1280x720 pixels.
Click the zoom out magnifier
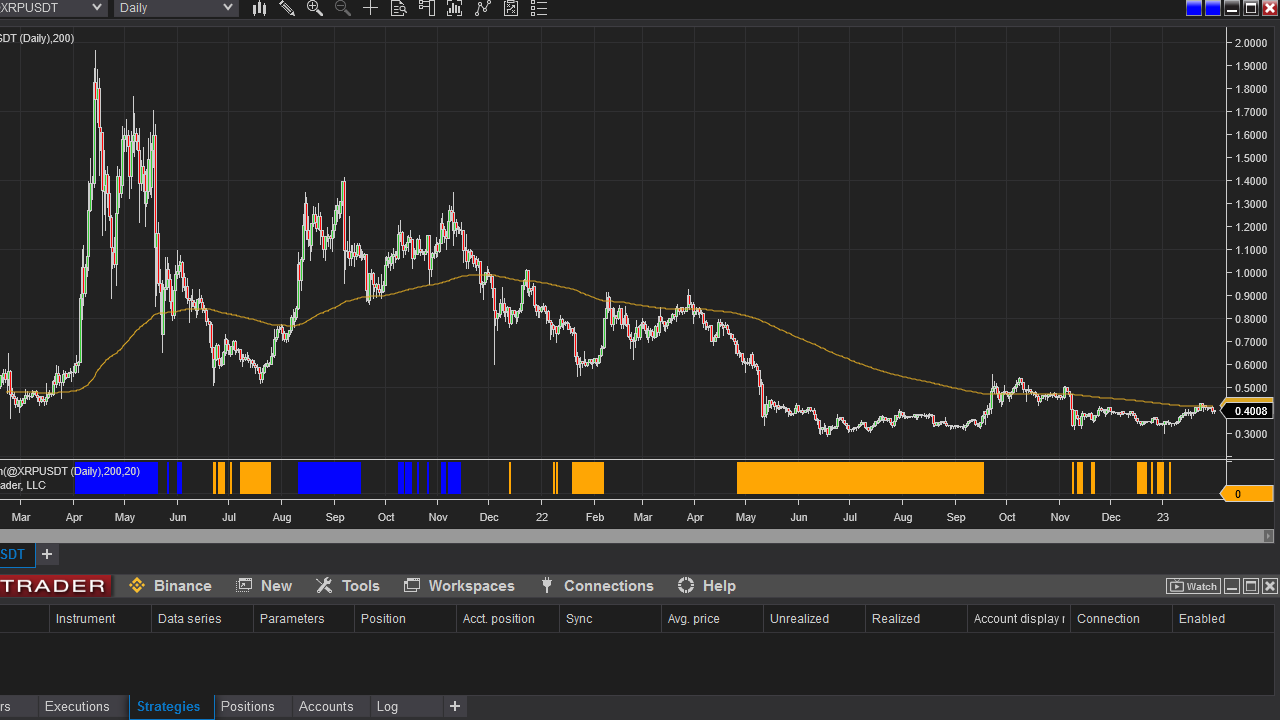click(343, 8)
